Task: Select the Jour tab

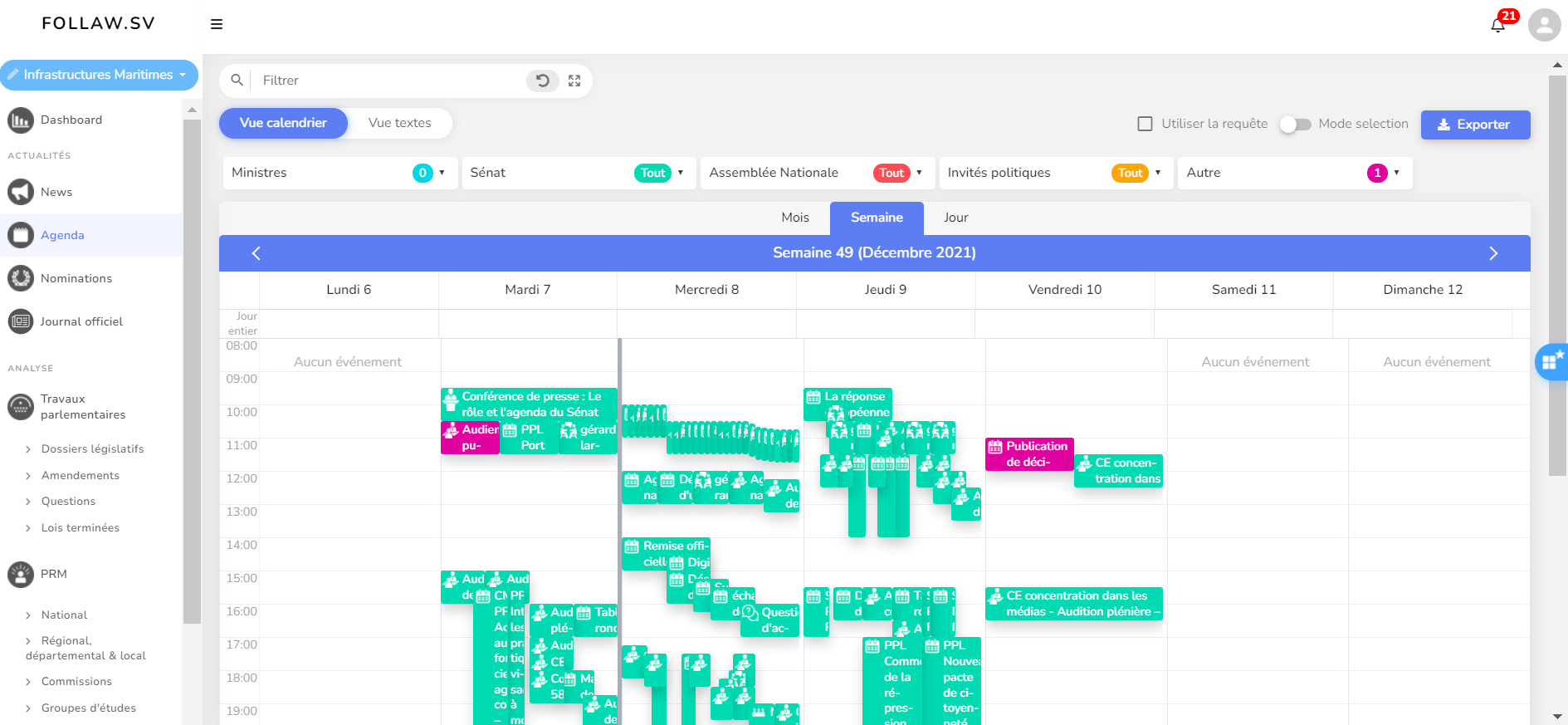Action: [955, 218]
